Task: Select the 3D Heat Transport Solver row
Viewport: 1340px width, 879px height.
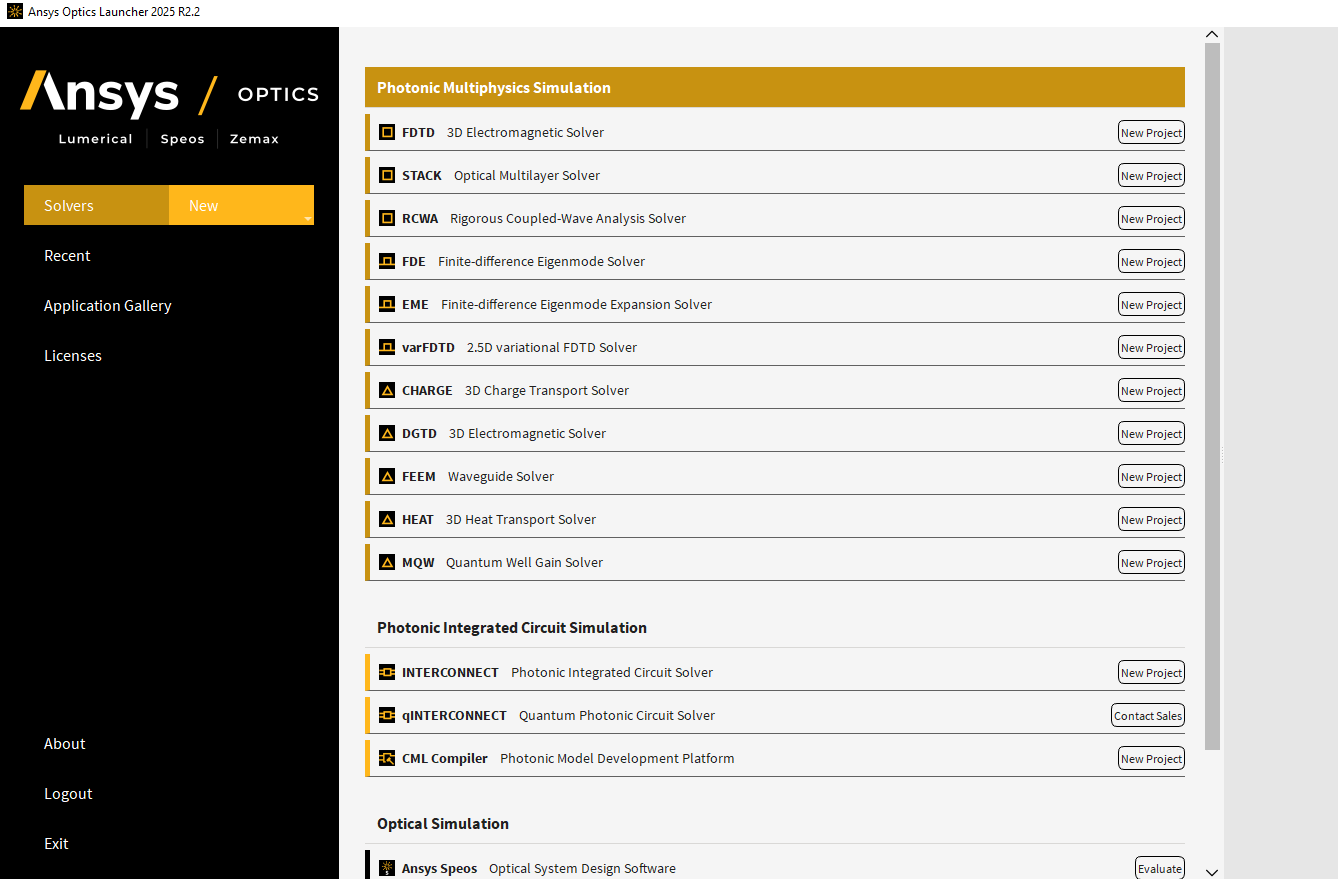Action: click(775, 519)
